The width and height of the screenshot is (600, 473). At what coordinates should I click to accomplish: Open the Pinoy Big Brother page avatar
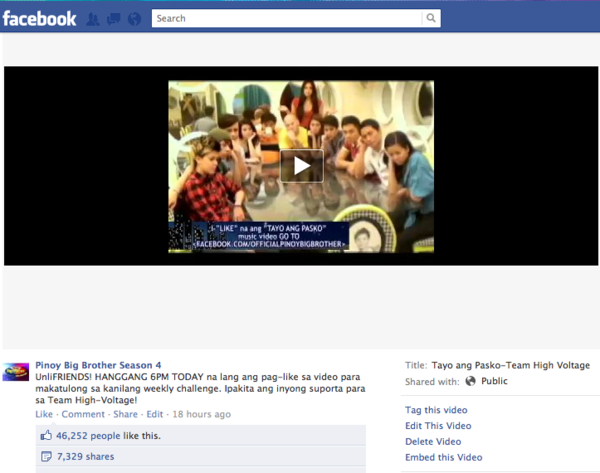(x=16, y=372)
